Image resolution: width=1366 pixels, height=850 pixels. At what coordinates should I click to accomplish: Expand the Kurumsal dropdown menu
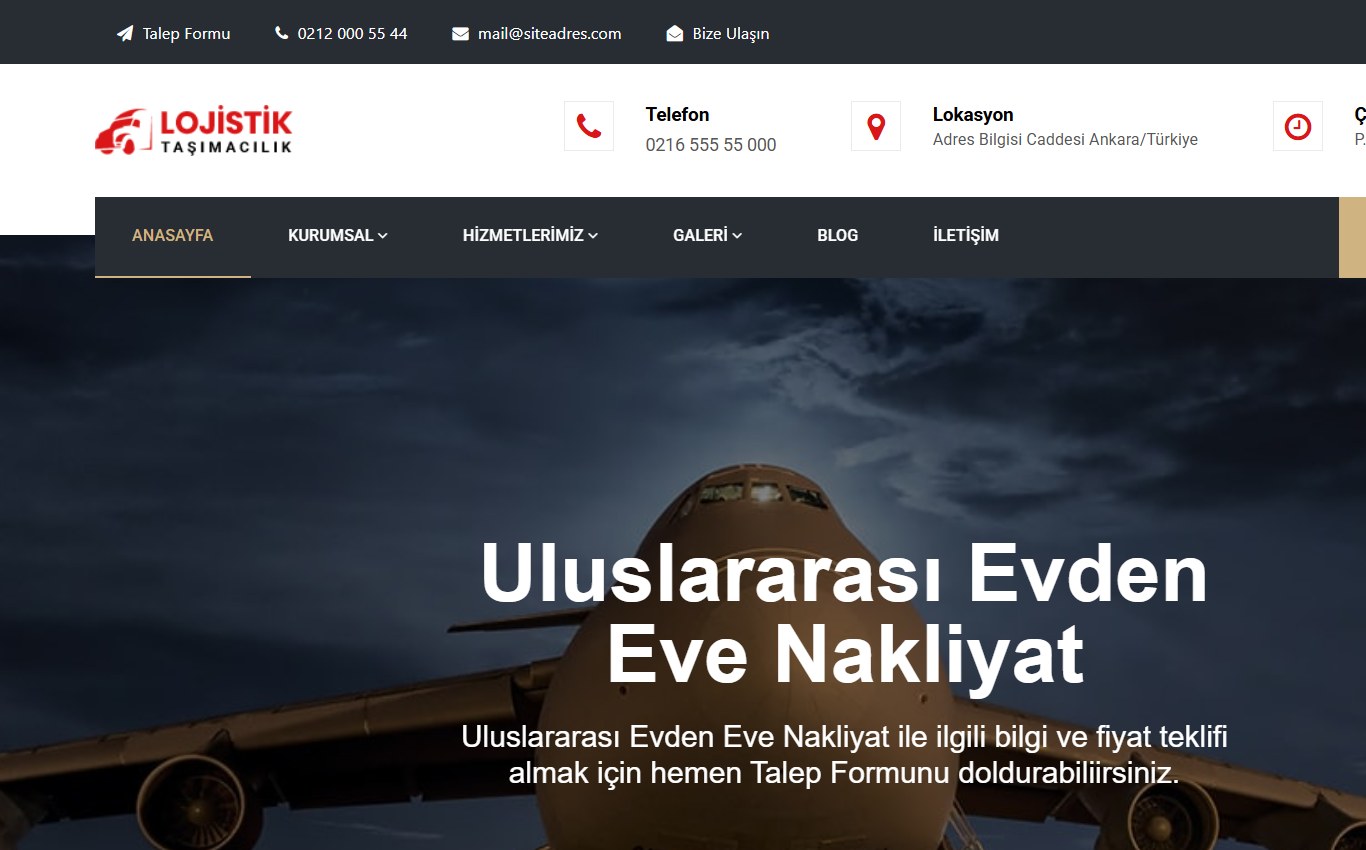(338, 236)
